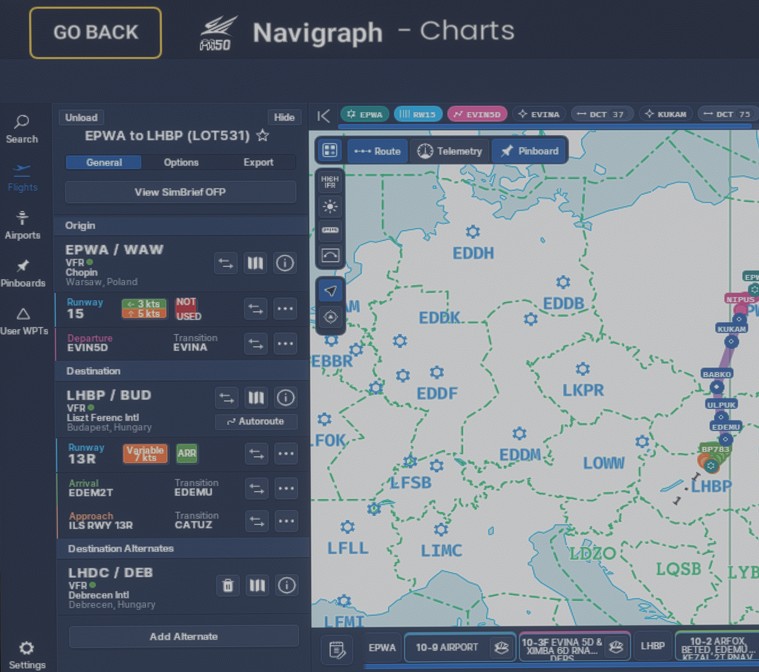Screen dimensions: 759x672
Task: Click EDDH airport on map
Action: pyautogui.click(x=472, y=232)
